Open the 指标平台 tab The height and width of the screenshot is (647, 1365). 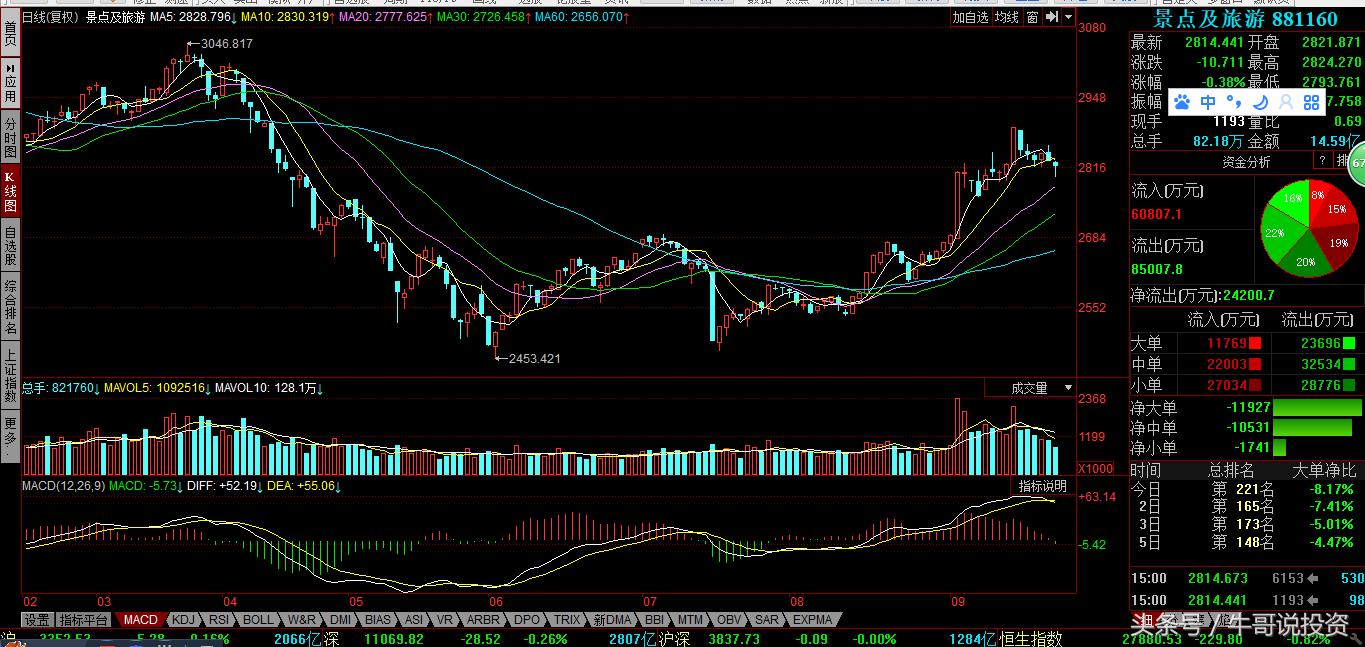(84, 620)
